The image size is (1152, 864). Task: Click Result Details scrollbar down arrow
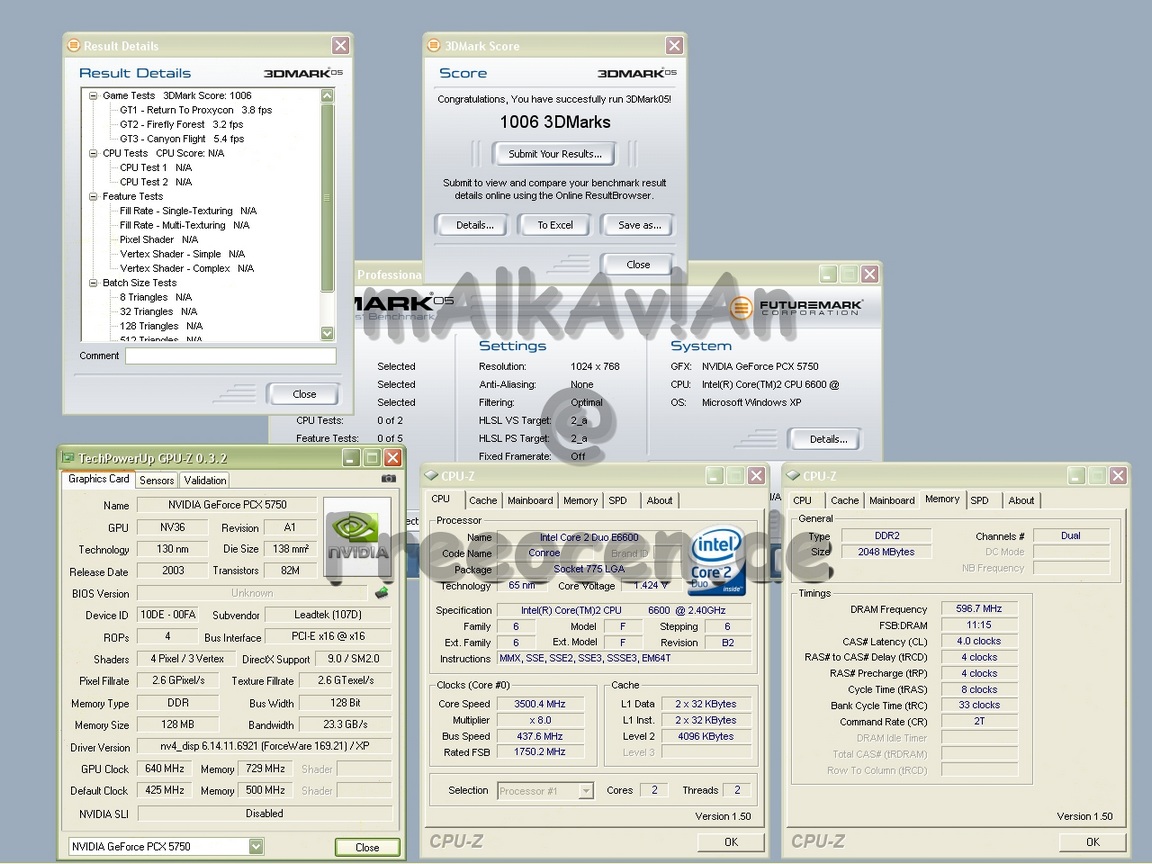point(328,334)
